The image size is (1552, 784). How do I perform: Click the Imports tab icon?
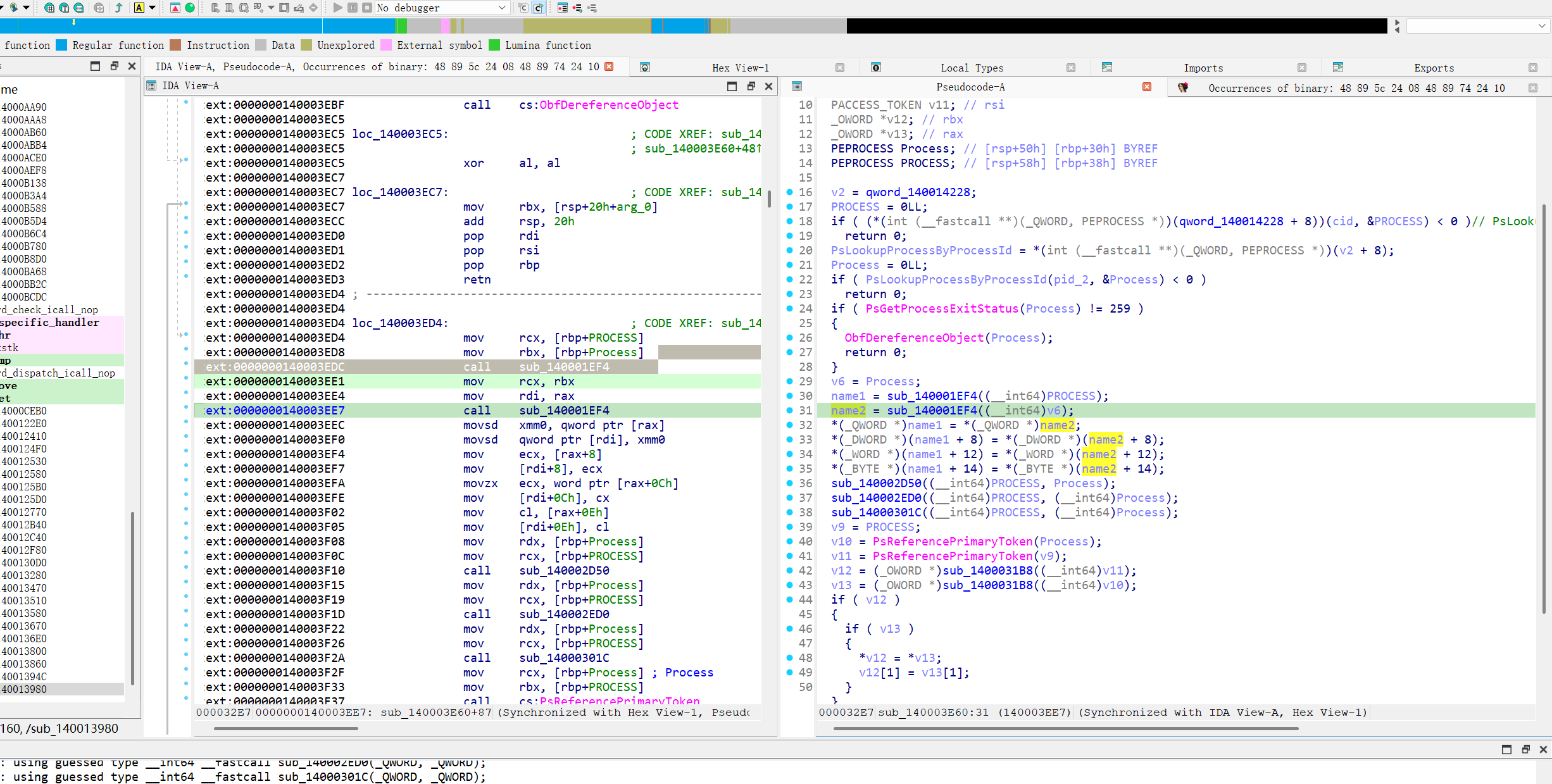1107,68
